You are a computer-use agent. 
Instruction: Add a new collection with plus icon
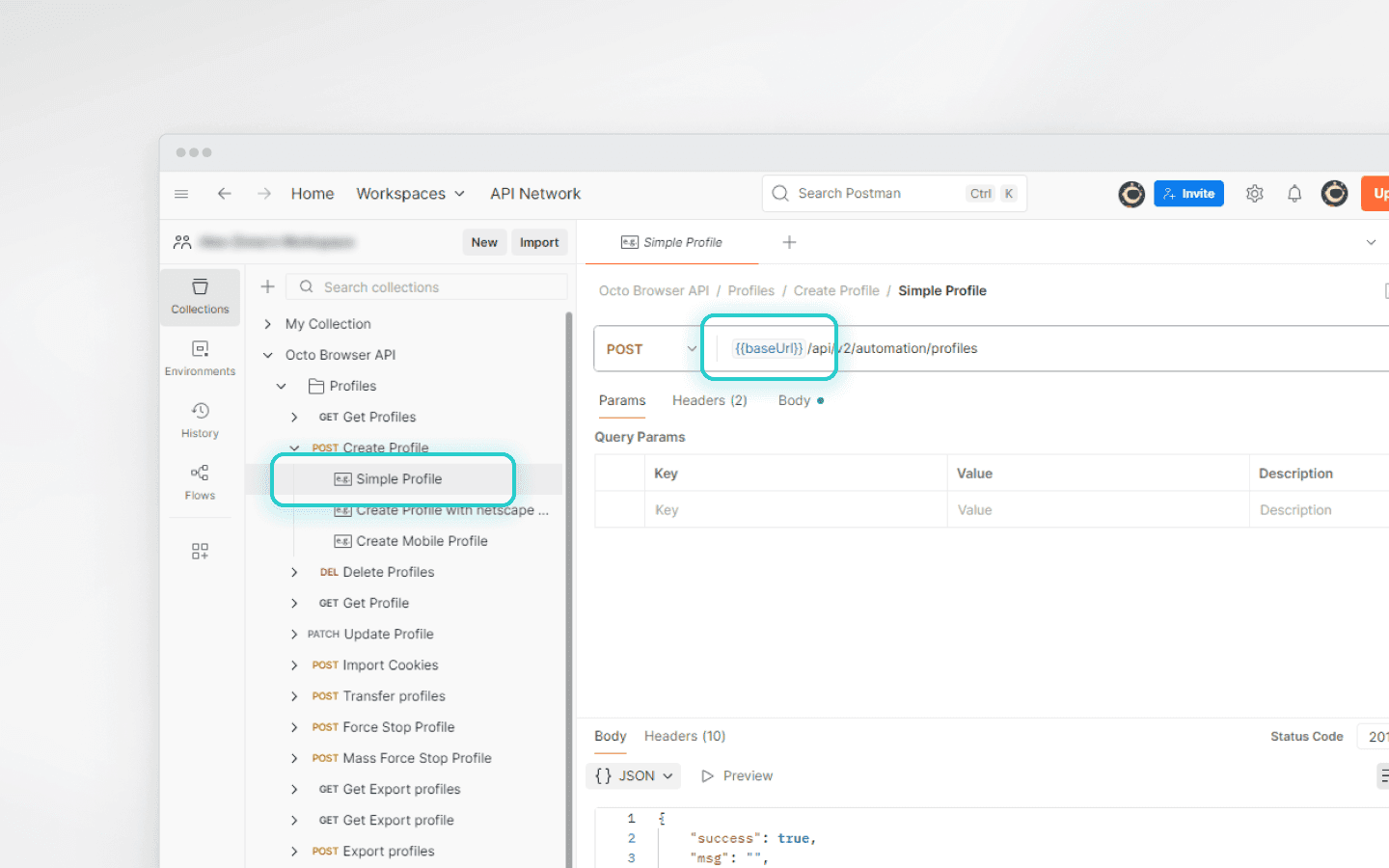(x=268, y=286)
